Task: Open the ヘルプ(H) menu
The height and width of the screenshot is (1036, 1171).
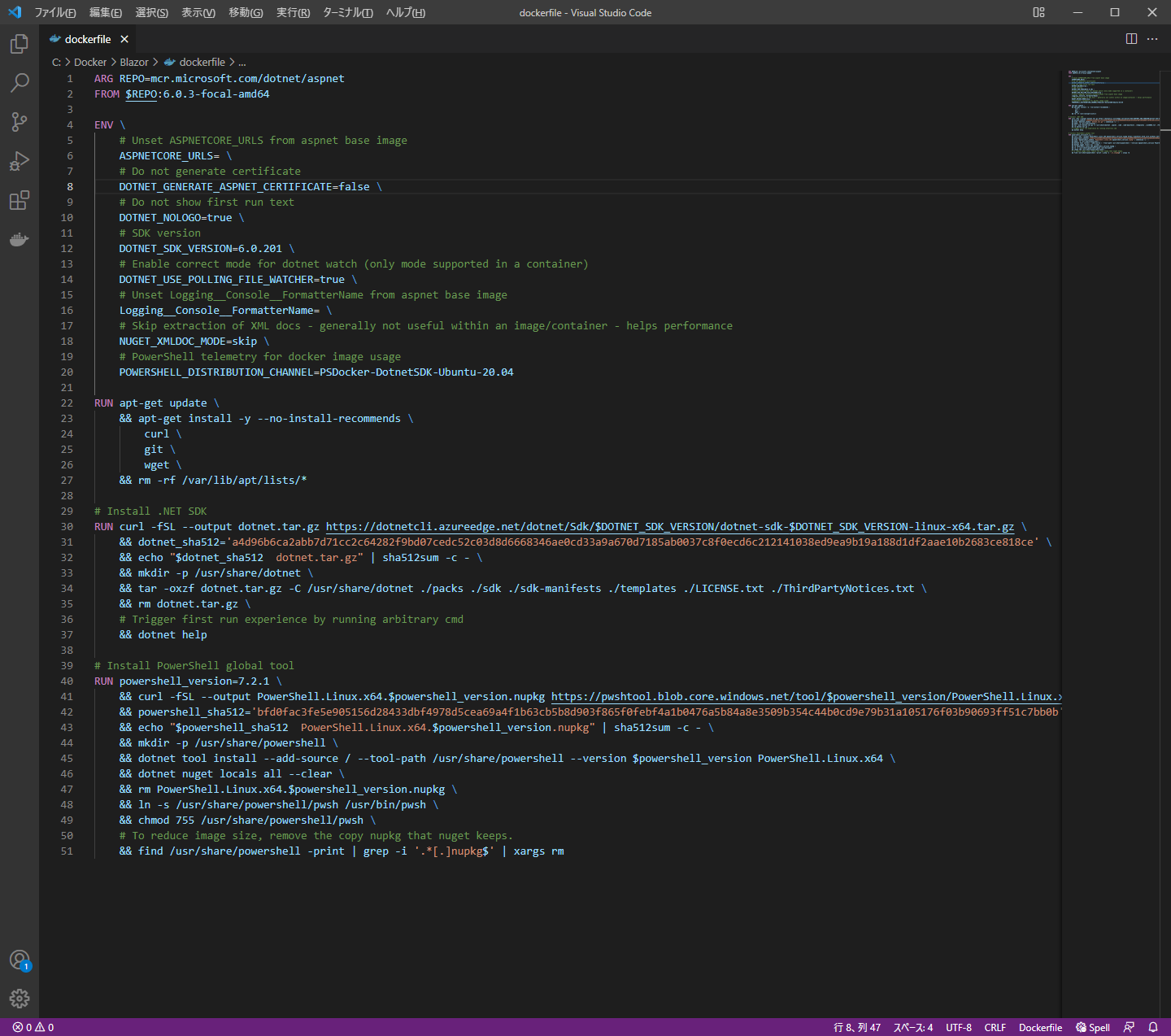Action: pyautogui.click(x=406, y=12)
